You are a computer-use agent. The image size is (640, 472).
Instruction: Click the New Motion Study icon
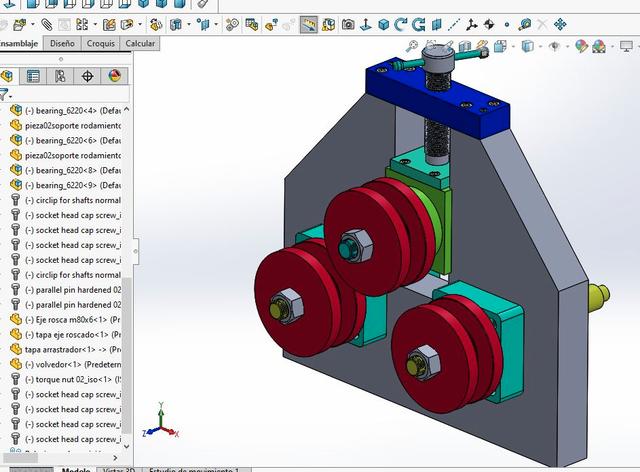tap(232, 25)
